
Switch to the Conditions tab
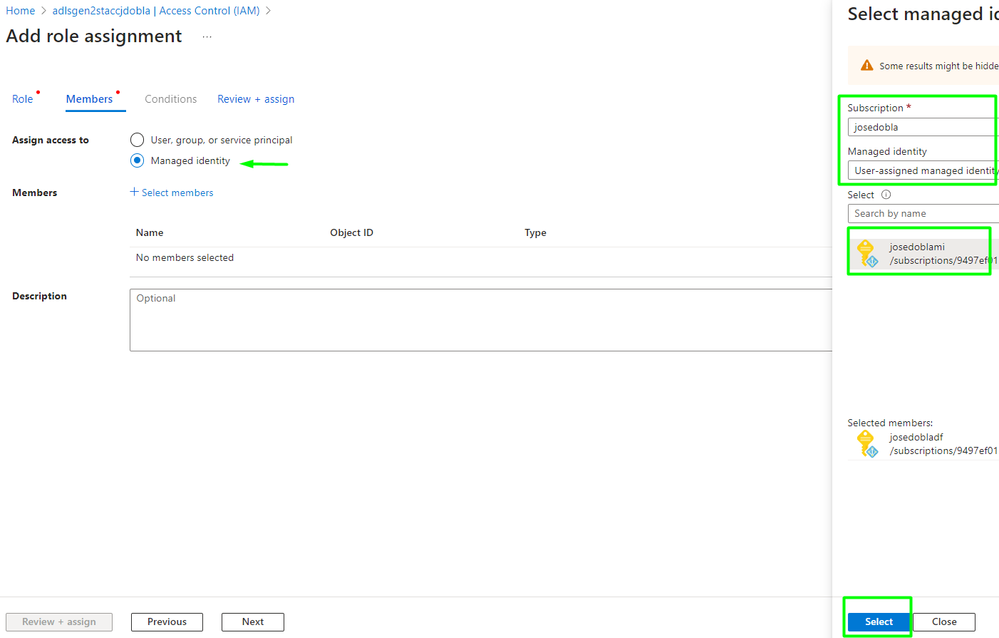click(171, 99)
